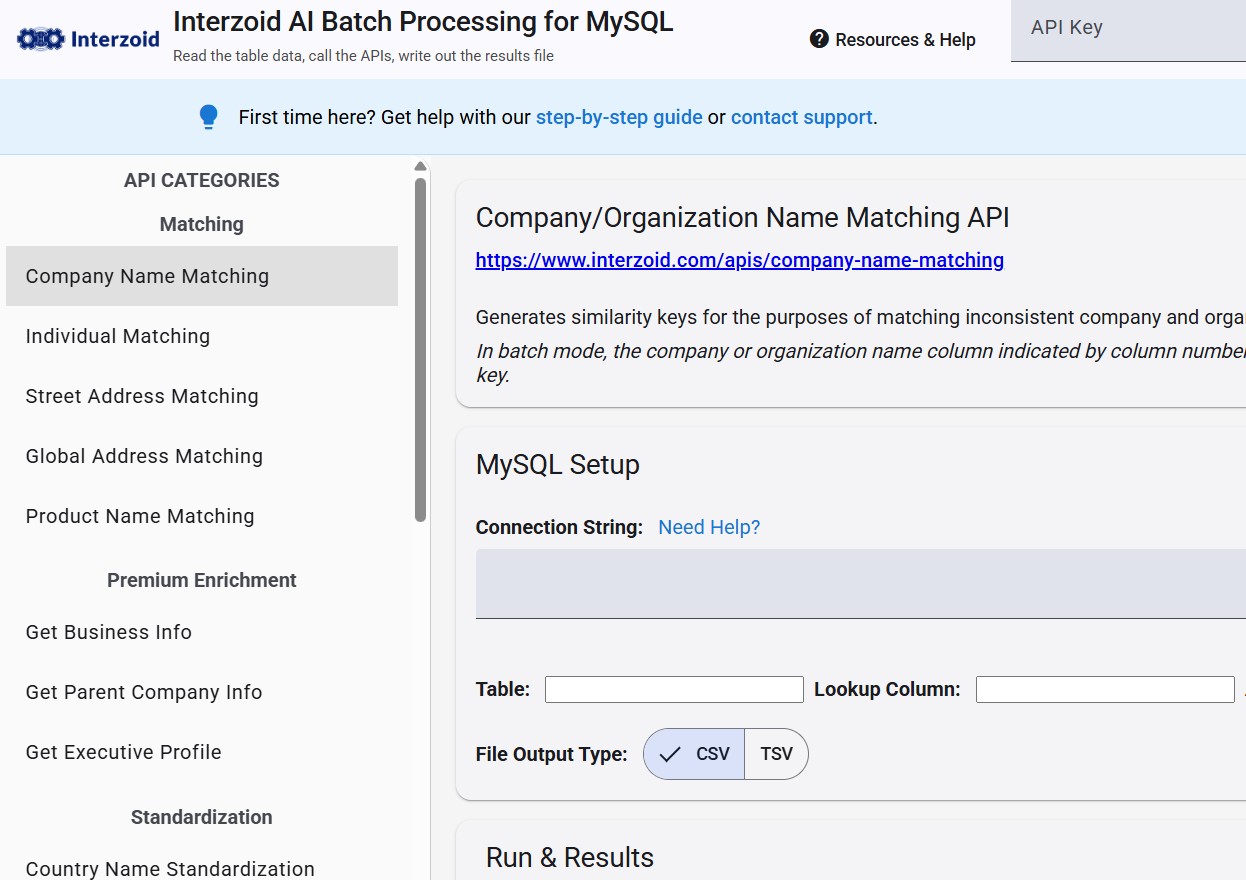The width and height of the screenshot is (1246, 880).
Task: Select CSV file output type
Action: click(x=694, y=754)
